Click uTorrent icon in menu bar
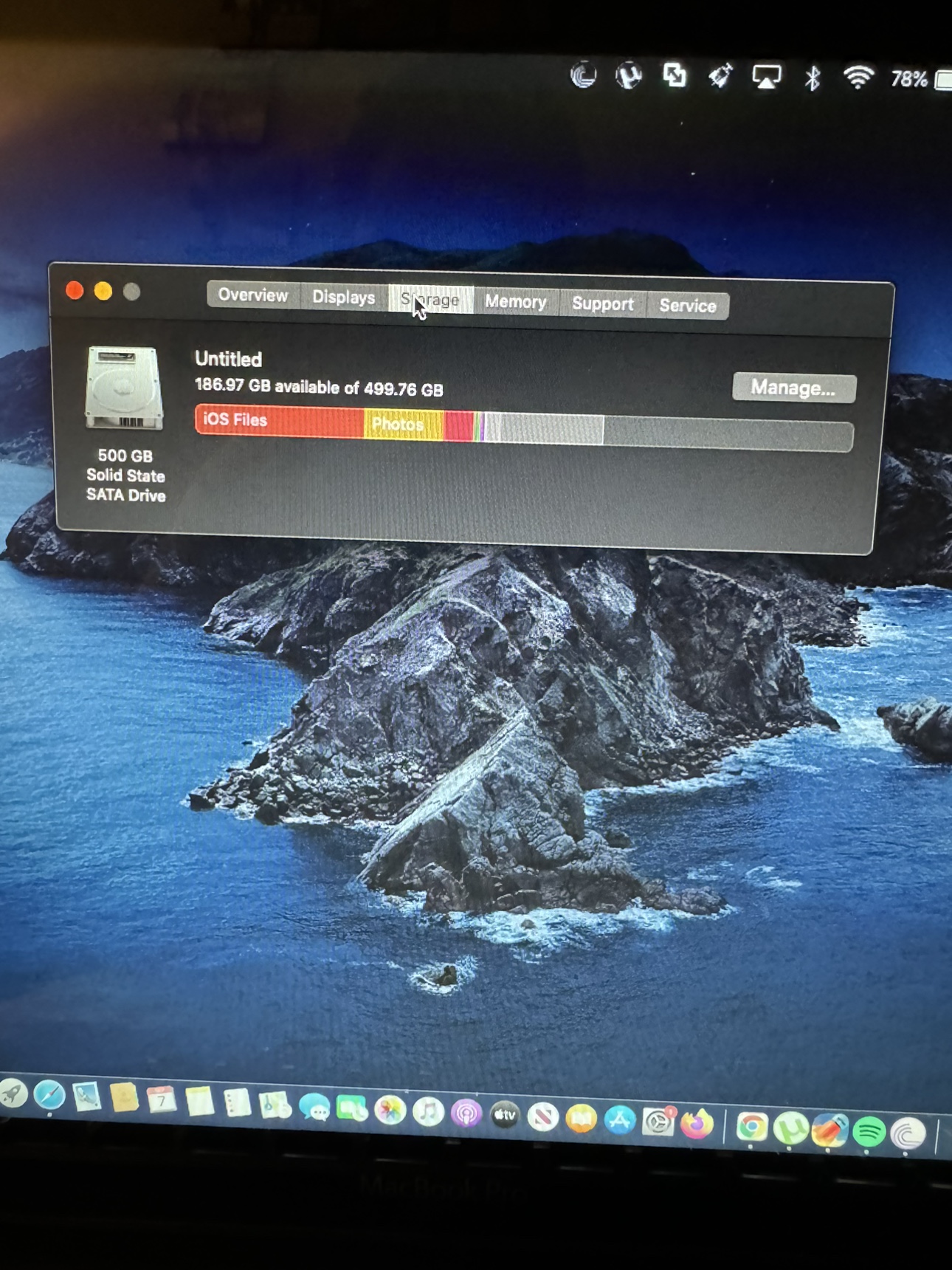Viewport: 952px width, 1270px height. 628,76
